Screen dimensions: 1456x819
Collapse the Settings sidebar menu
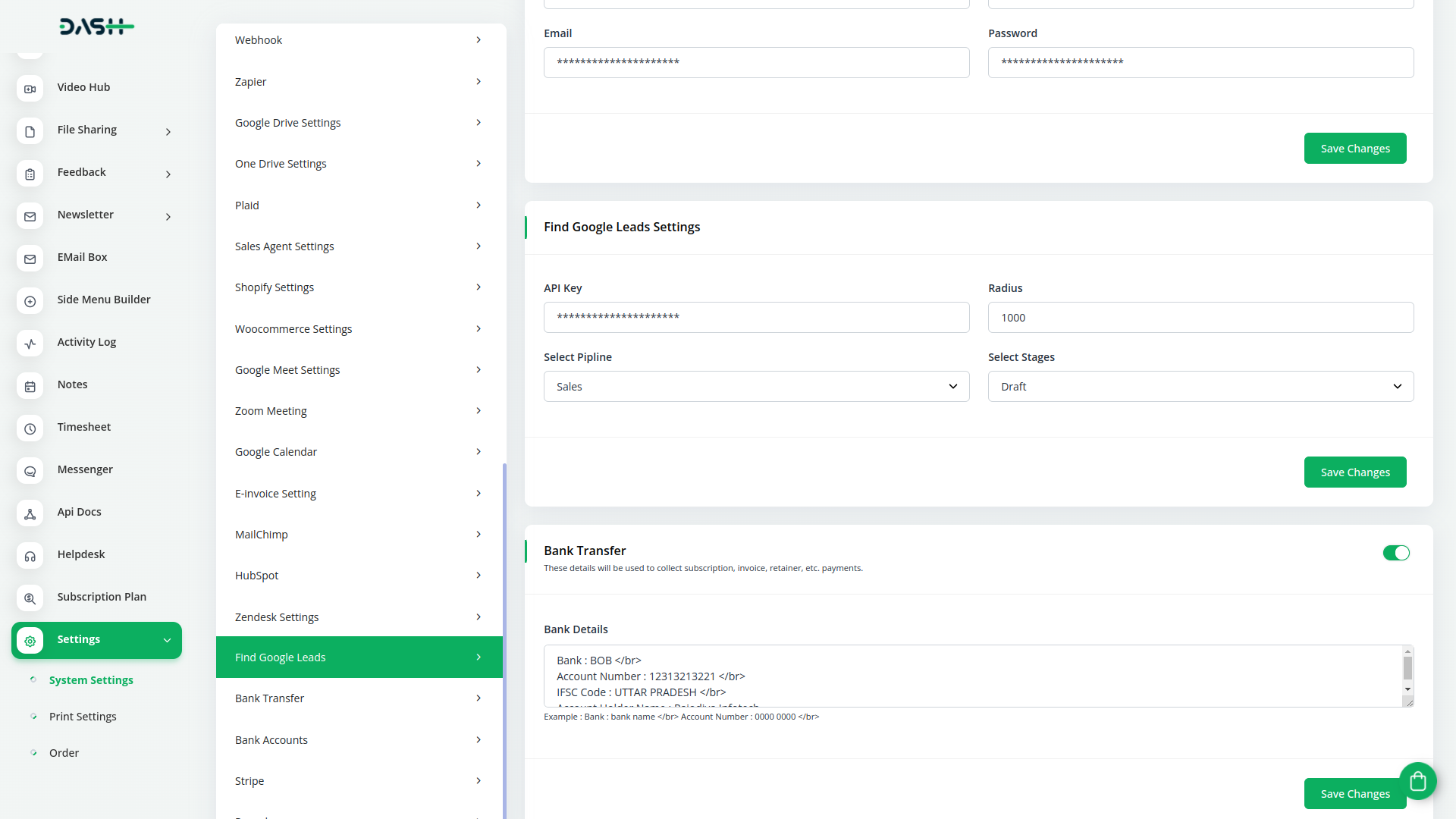pos(167,640)
